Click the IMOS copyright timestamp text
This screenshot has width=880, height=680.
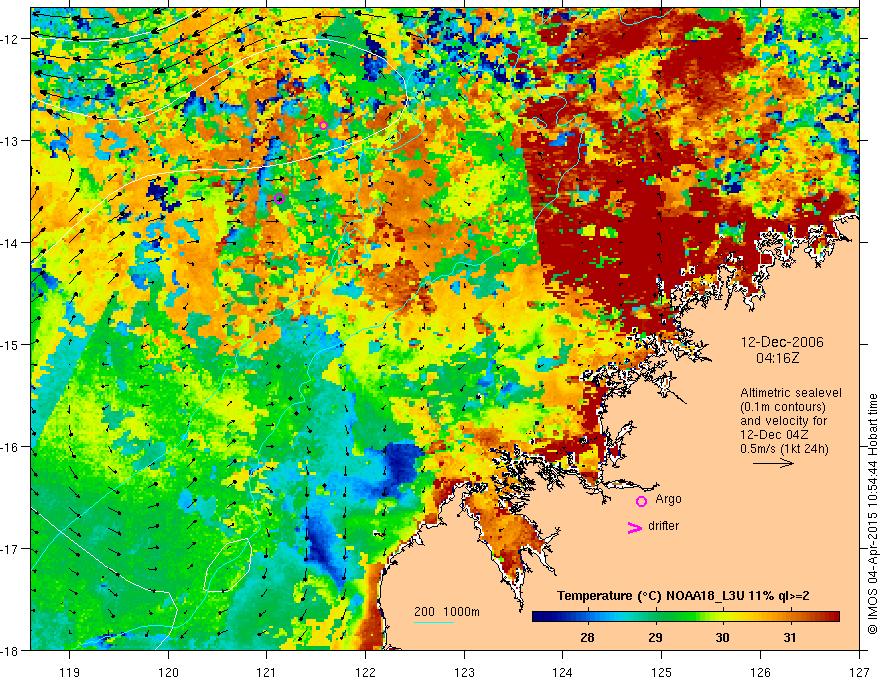(872, 514)
